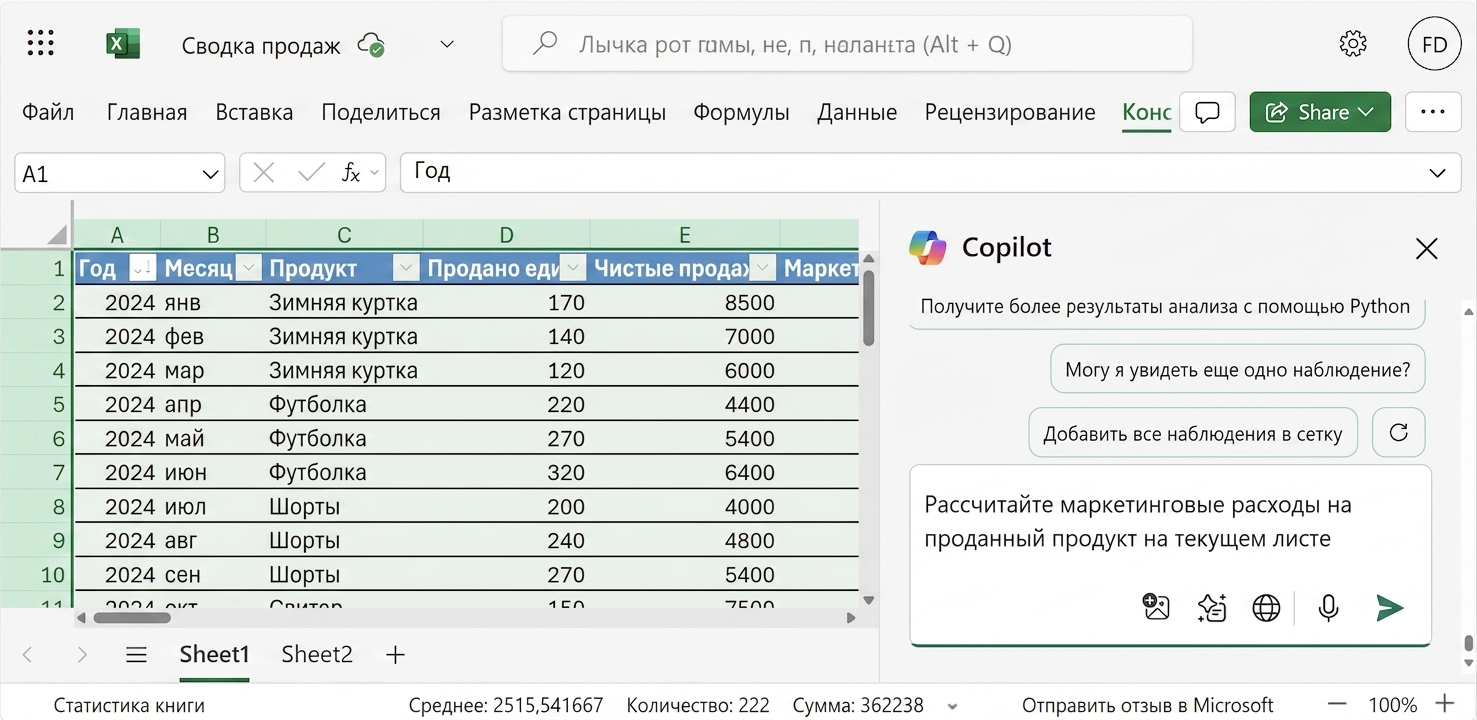Switch to Sheet2 tab
The height and width of the screenshot is (720, 1477).
pyautogui.click(x=317, y=655)
